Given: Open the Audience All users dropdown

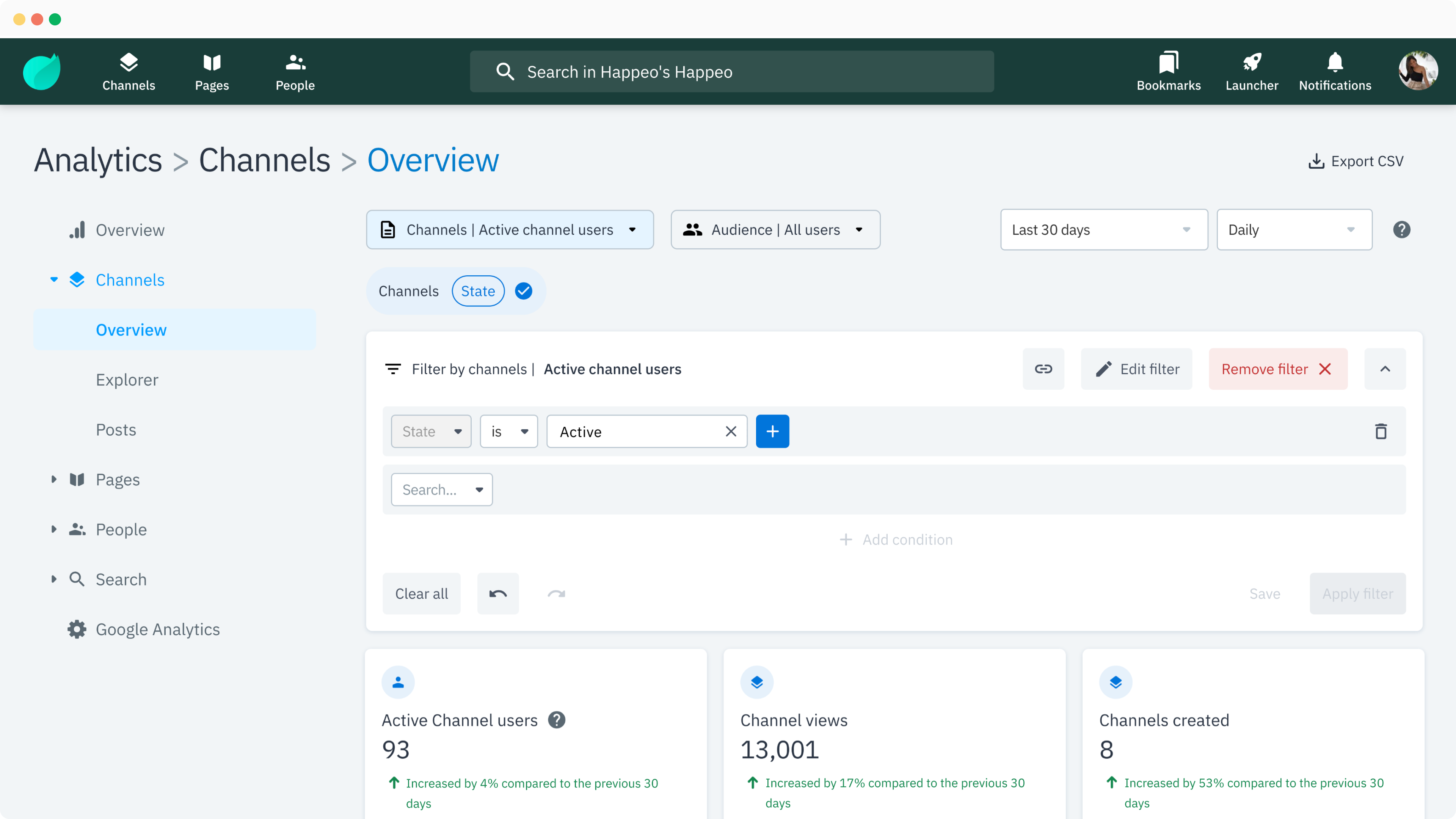Looking at the screenshot, I should [775, 229].
